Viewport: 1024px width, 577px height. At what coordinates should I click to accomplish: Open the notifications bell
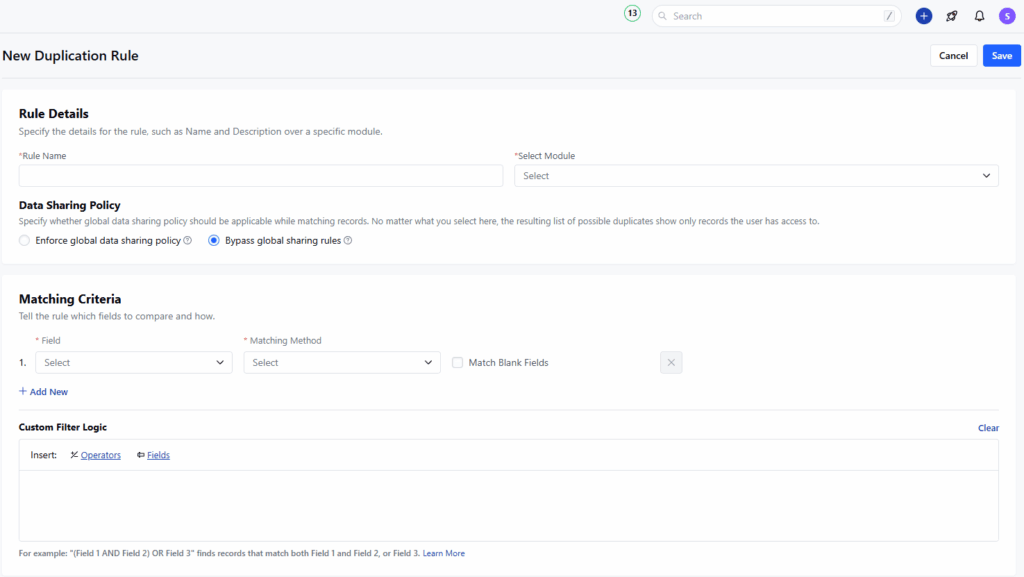(979, 16)
